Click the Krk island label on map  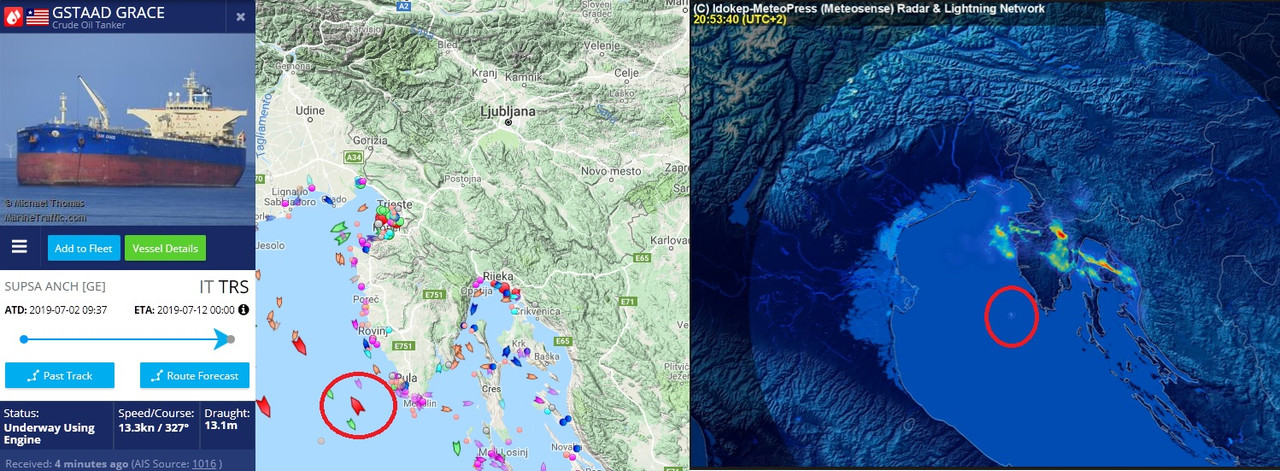(x=518, y=343)
